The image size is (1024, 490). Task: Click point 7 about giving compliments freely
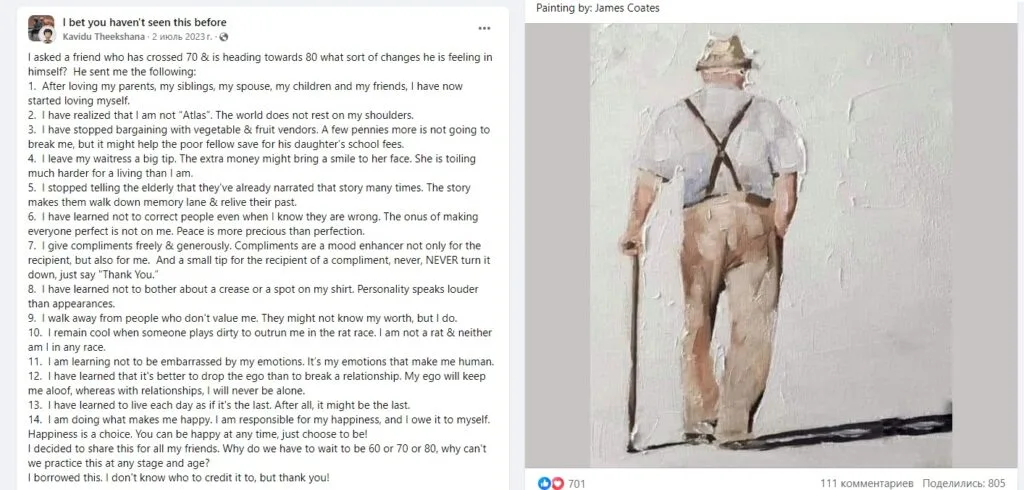(x=259, y=260)
